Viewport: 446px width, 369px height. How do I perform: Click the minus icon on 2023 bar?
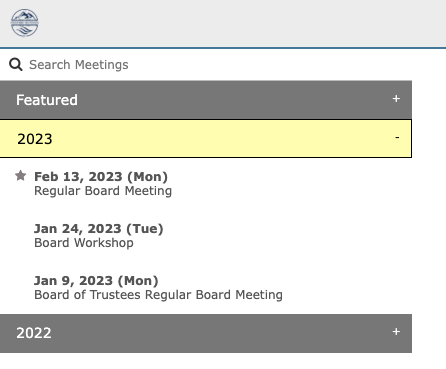(x=397, y=137)
